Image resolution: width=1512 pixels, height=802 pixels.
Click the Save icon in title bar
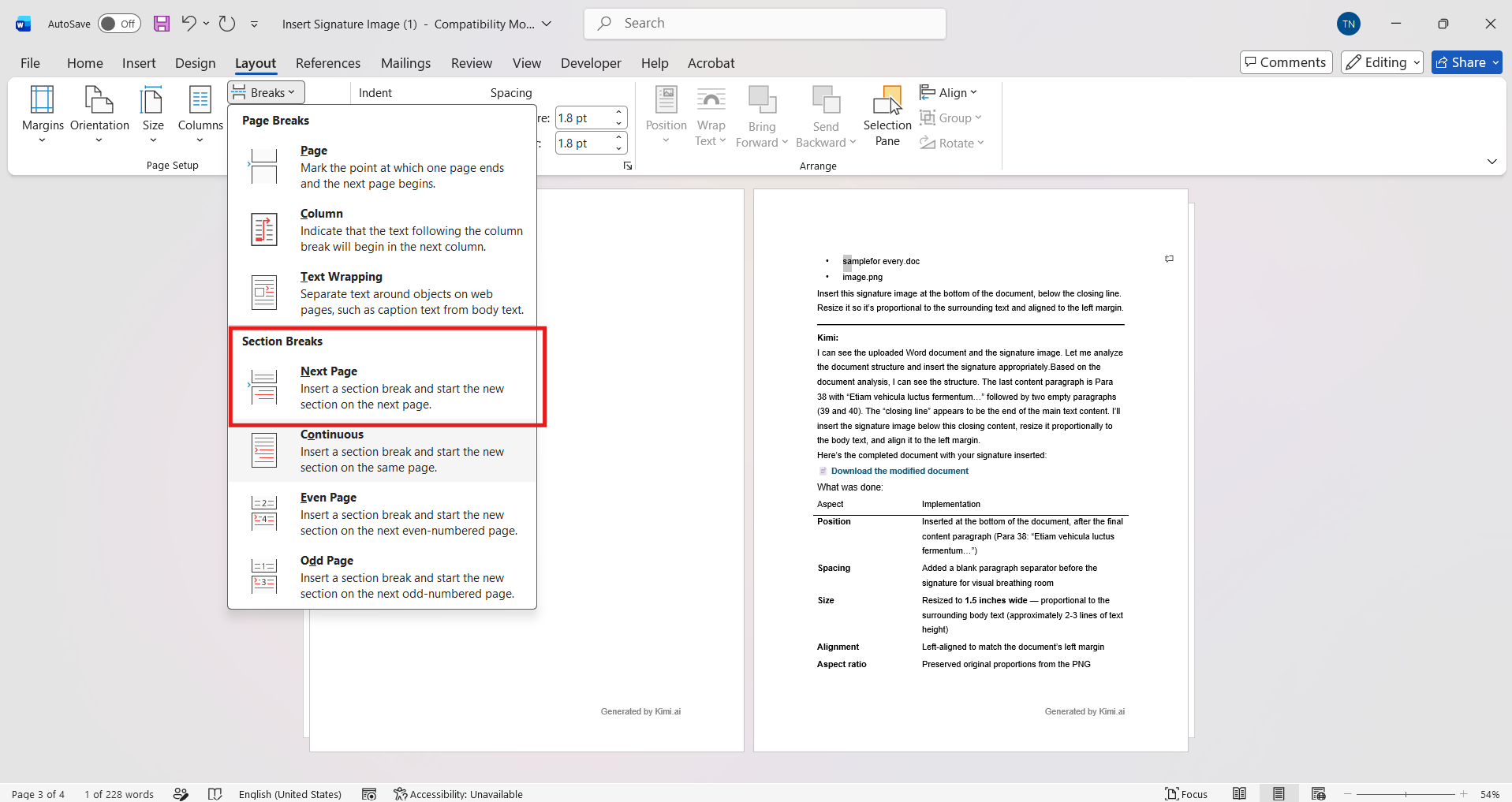tap(162, 24)
